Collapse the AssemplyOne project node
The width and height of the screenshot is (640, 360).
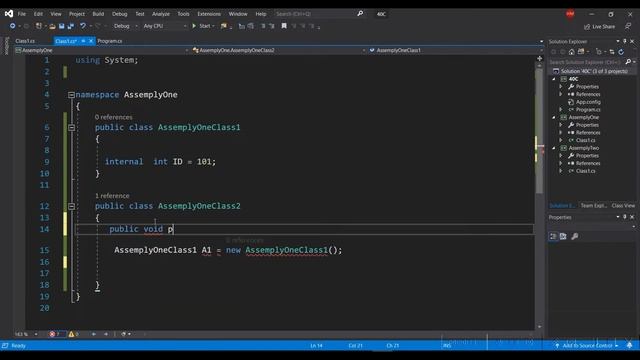coord(554,118)
